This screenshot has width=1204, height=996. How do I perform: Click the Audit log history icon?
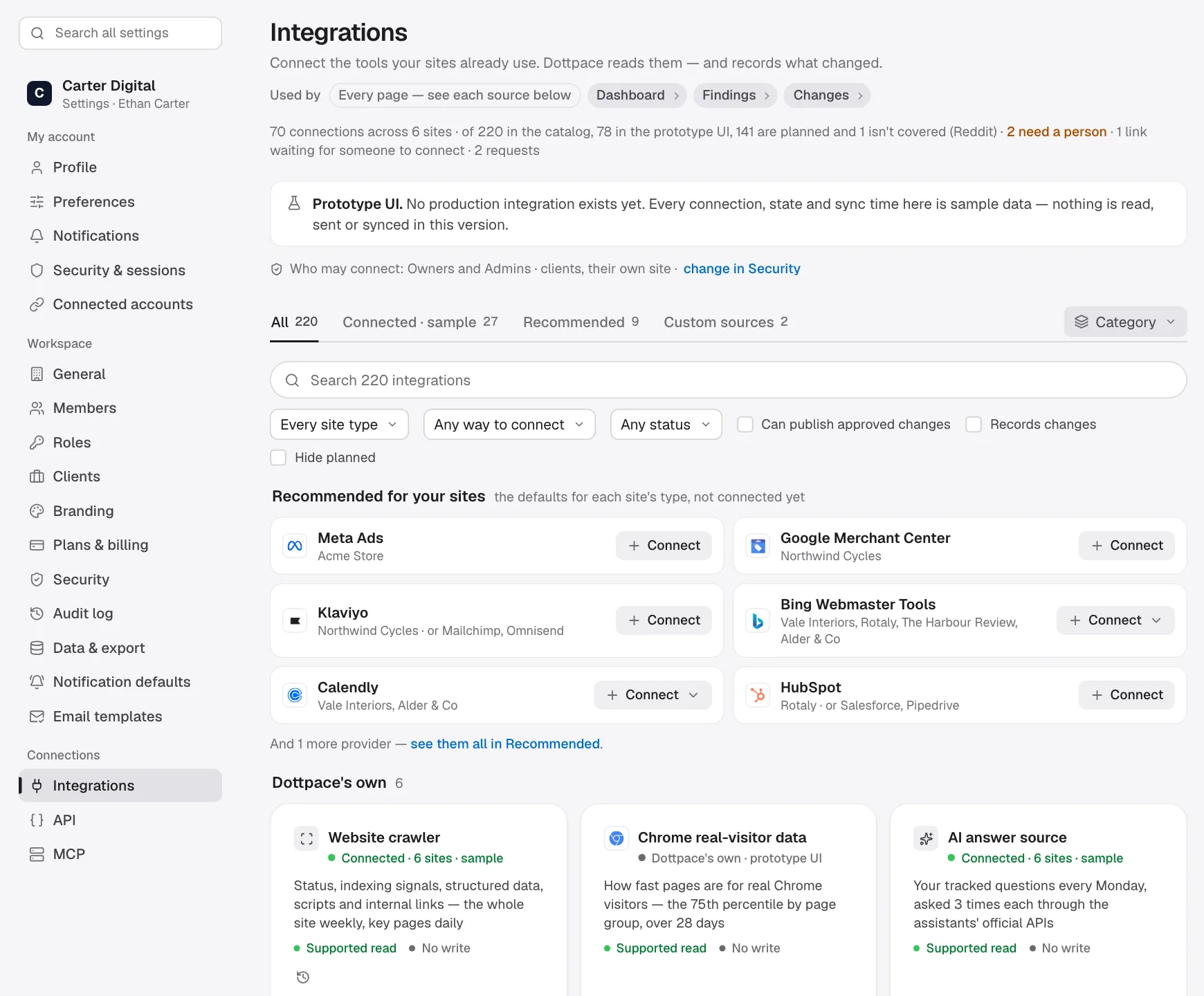pos(37,614)
